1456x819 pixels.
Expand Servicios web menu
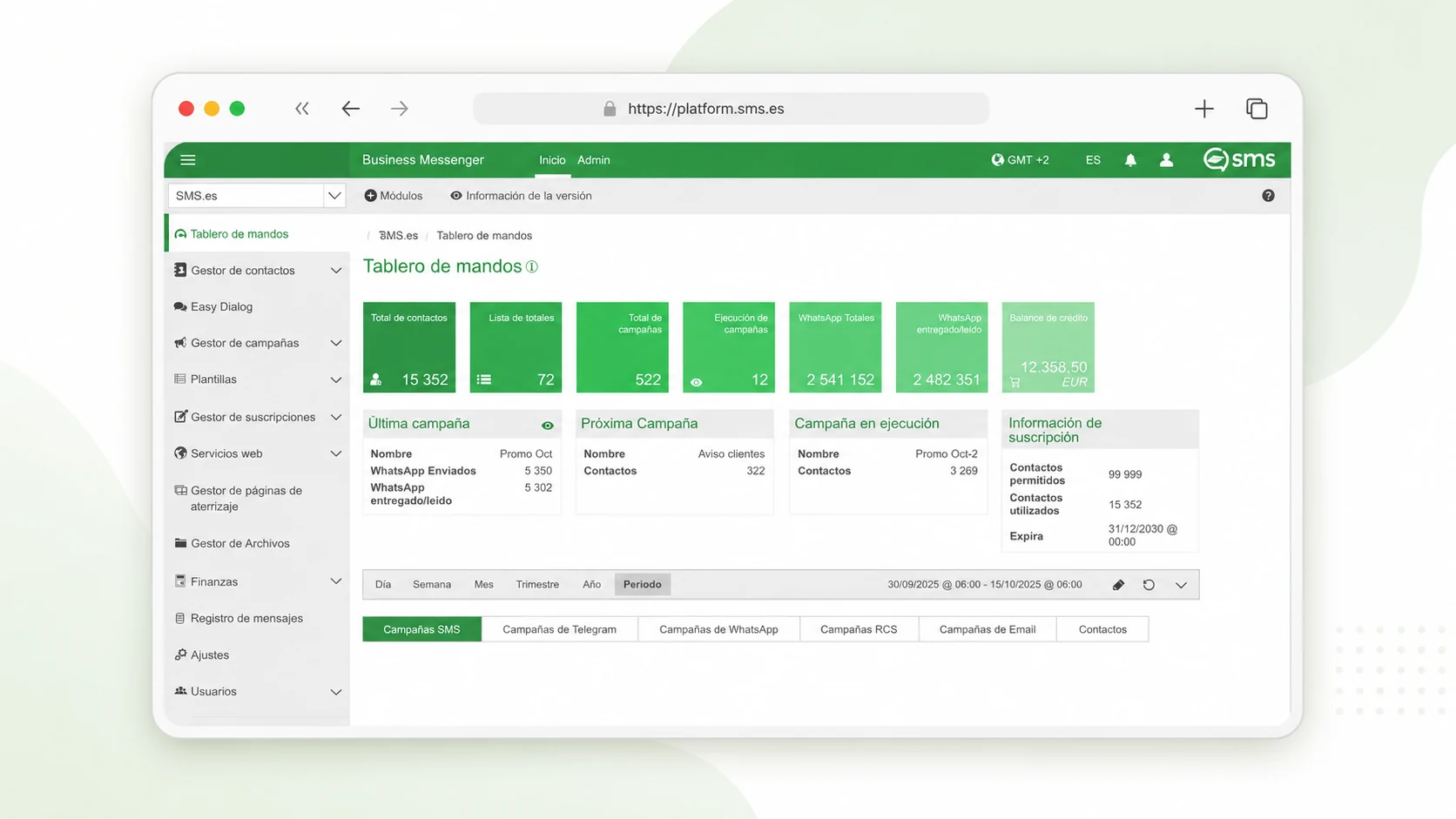tap(336, 453)
